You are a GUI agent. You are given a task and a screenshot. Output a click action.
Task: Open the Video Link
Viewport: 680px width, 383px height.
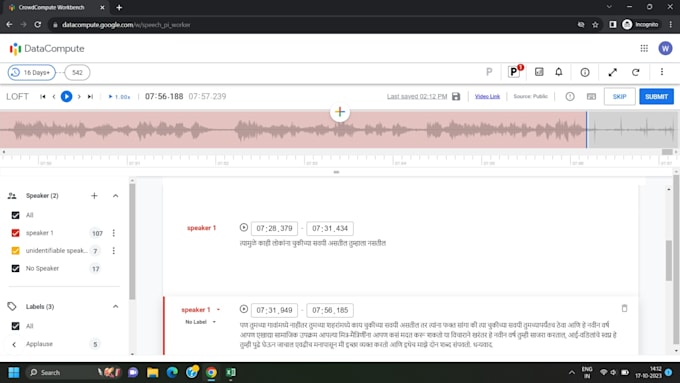pos(487,96)
